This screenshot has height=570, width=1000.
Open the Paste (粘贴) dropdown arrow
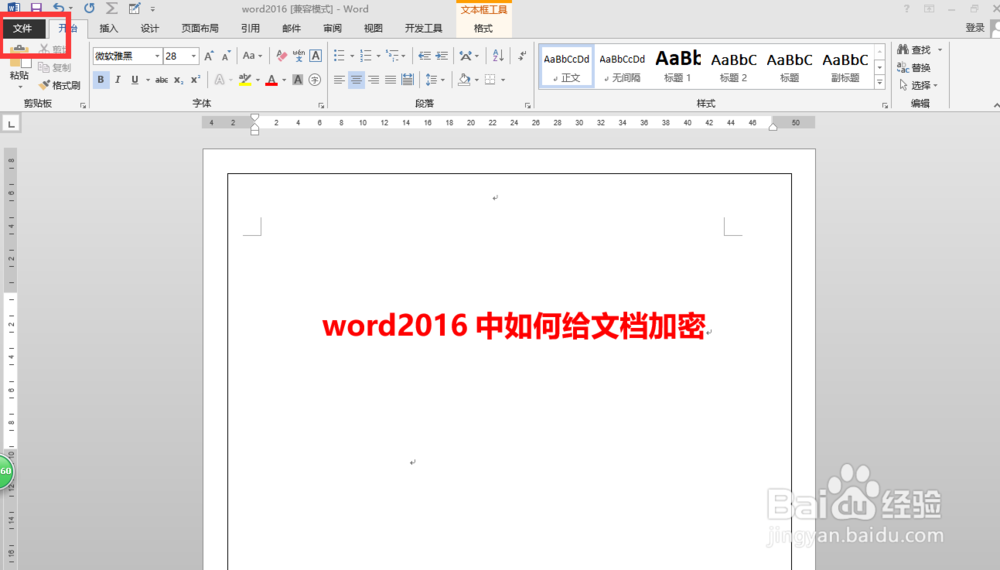[x=20, y=87]
